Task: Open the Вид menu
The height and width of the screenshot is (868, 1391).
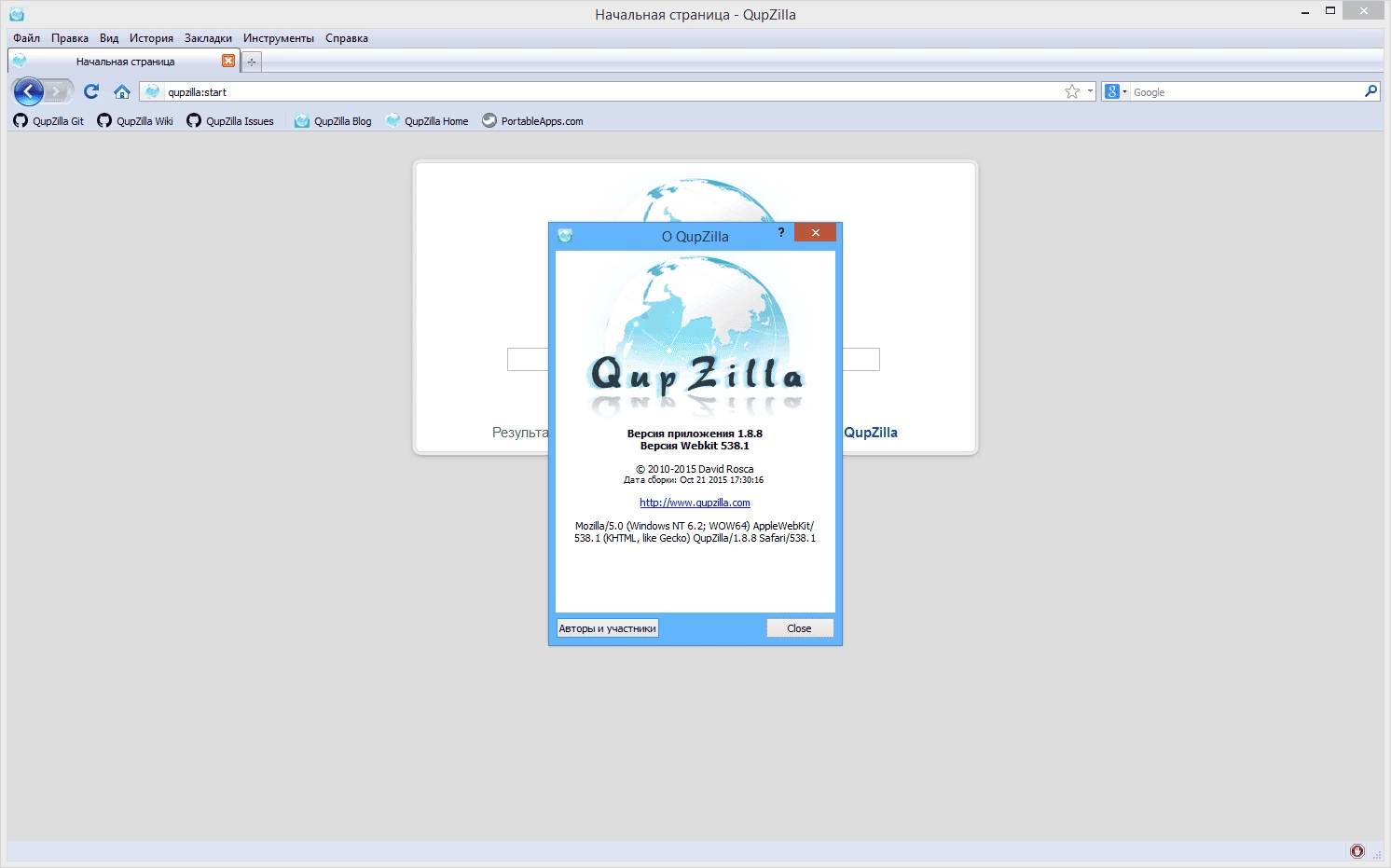Action: (x=109, y=38)
